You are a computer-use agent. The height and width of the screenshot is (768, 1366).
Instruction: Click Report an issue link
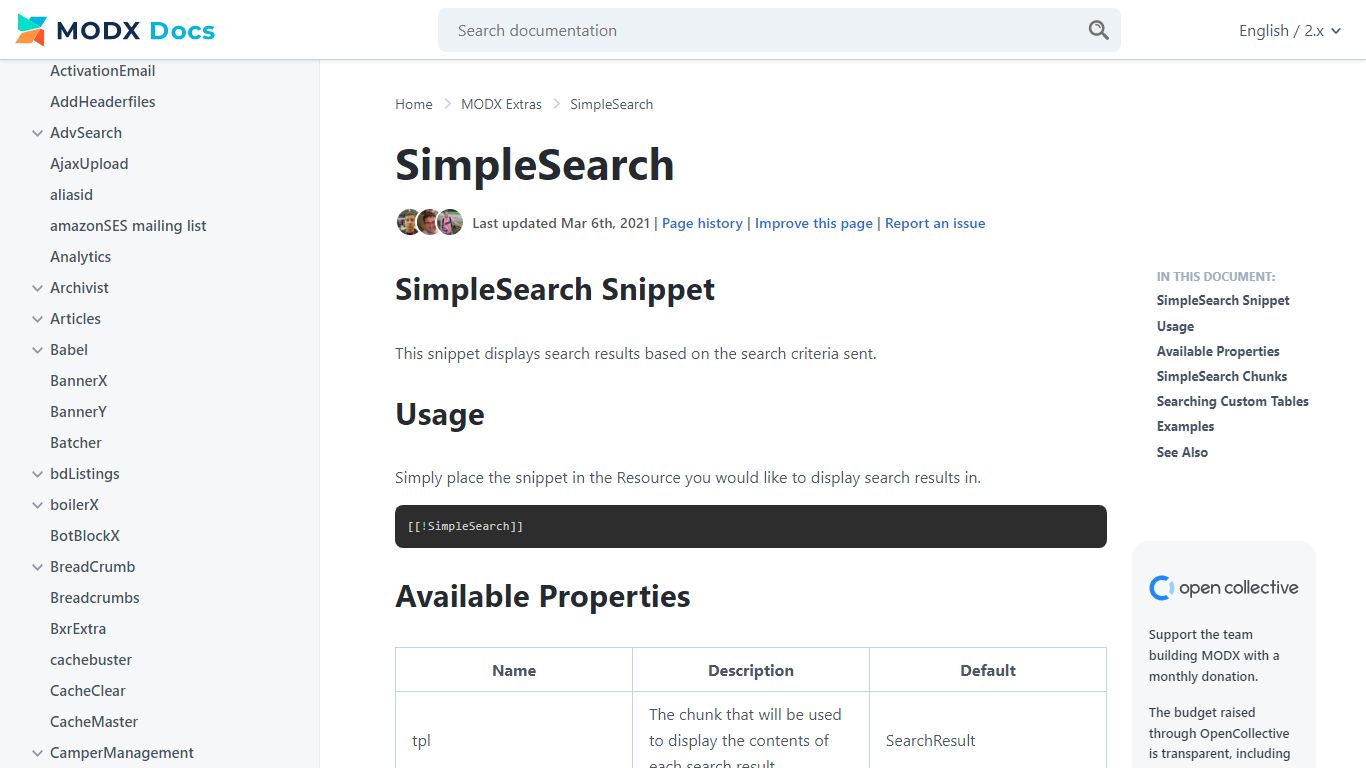pos(935,223)
